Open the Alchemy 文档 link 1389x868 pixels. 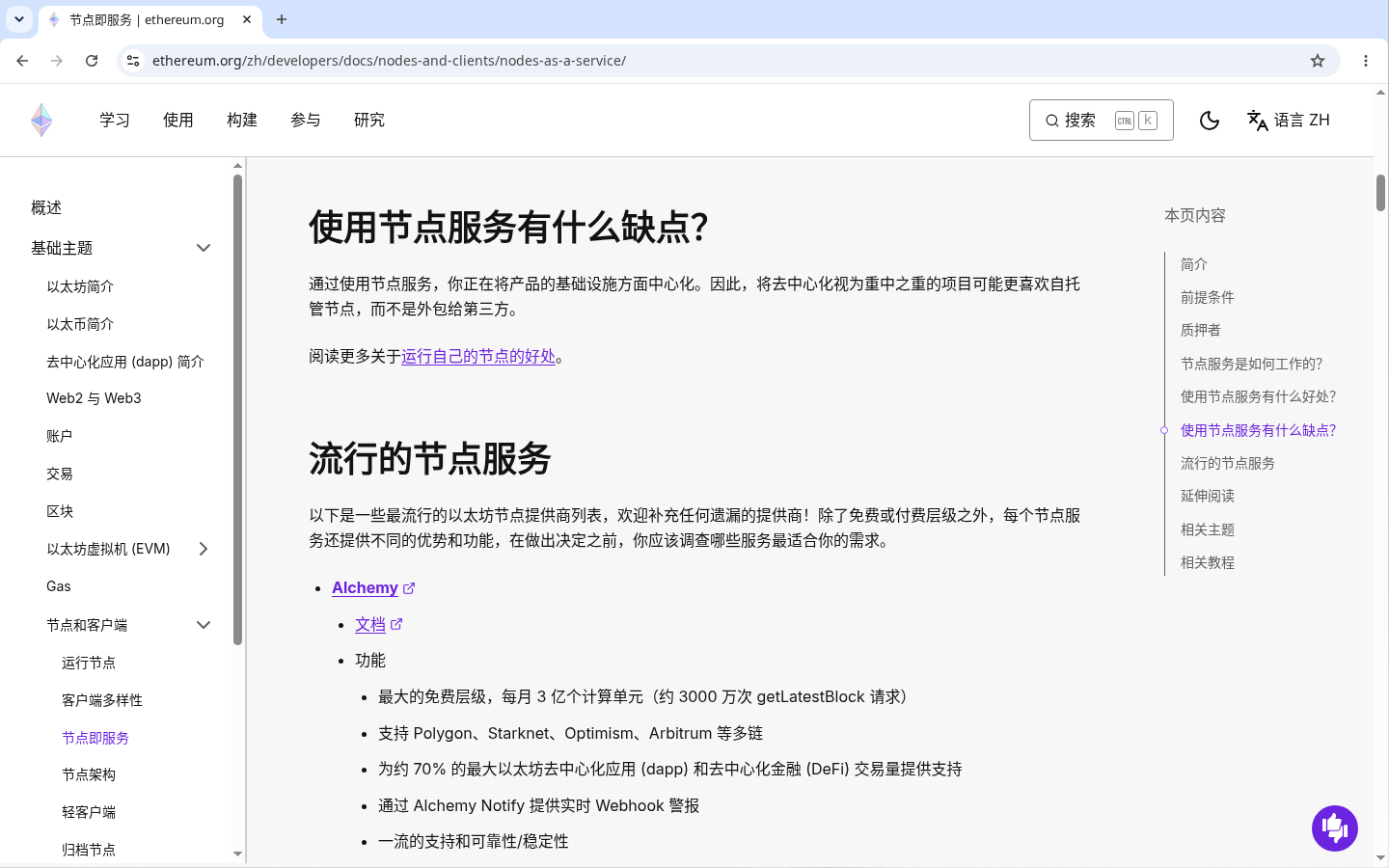378,625
